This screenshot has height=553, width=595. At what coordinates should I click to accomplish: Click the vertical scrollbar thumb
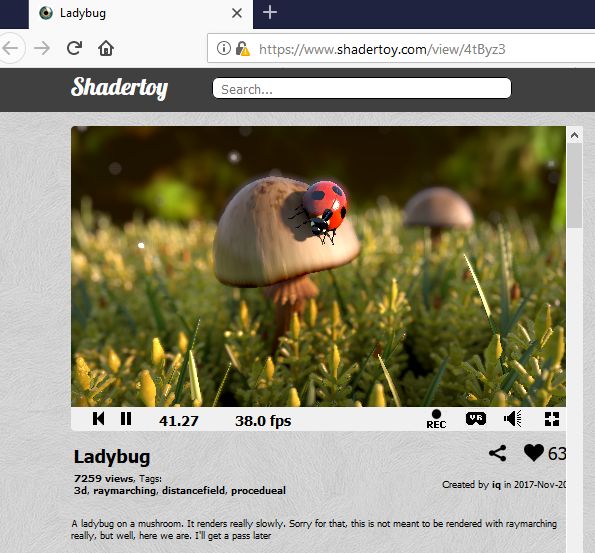point(575,186)
